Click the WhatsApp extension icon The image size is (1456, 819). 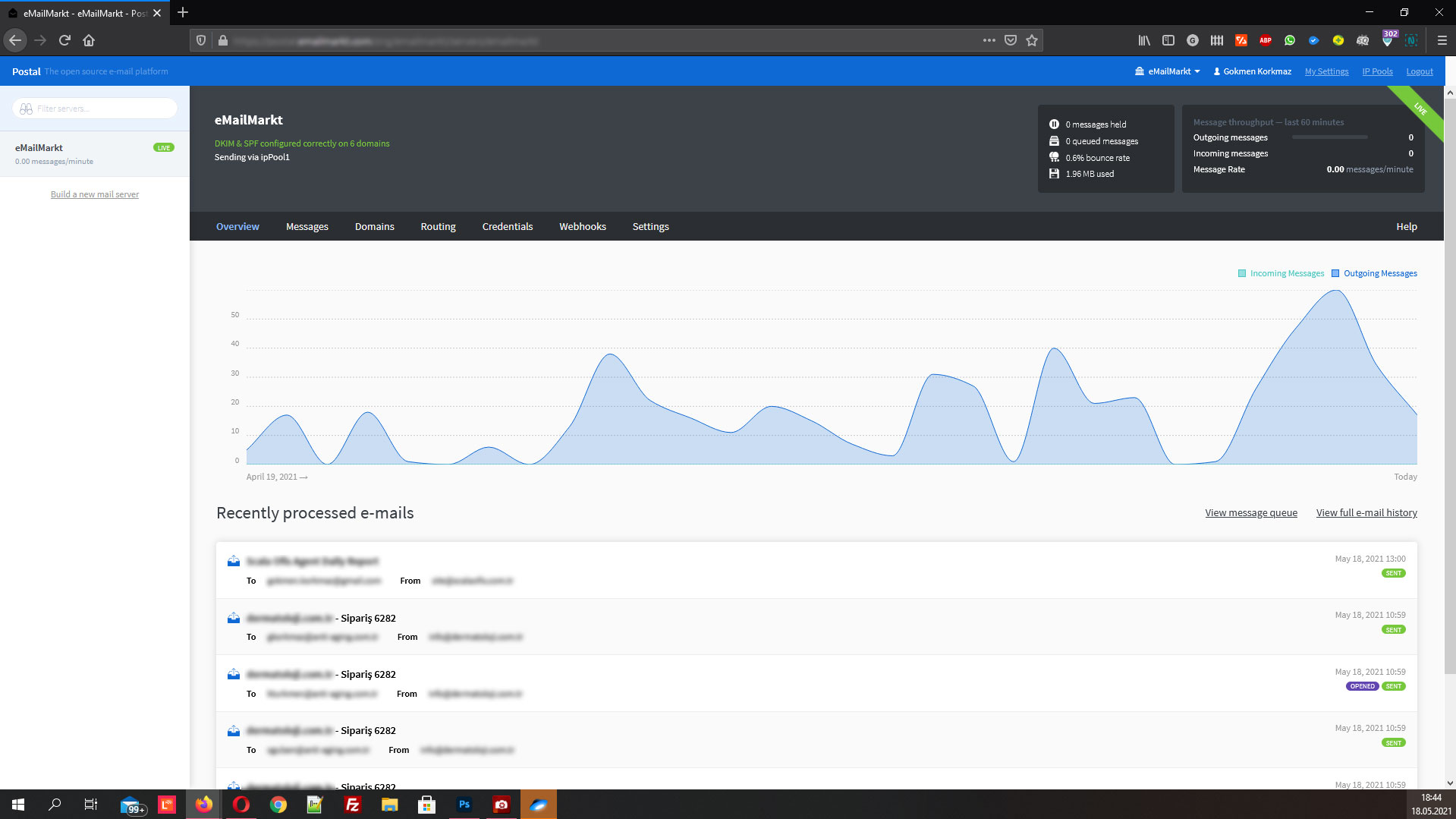[x=1290, y=40]
